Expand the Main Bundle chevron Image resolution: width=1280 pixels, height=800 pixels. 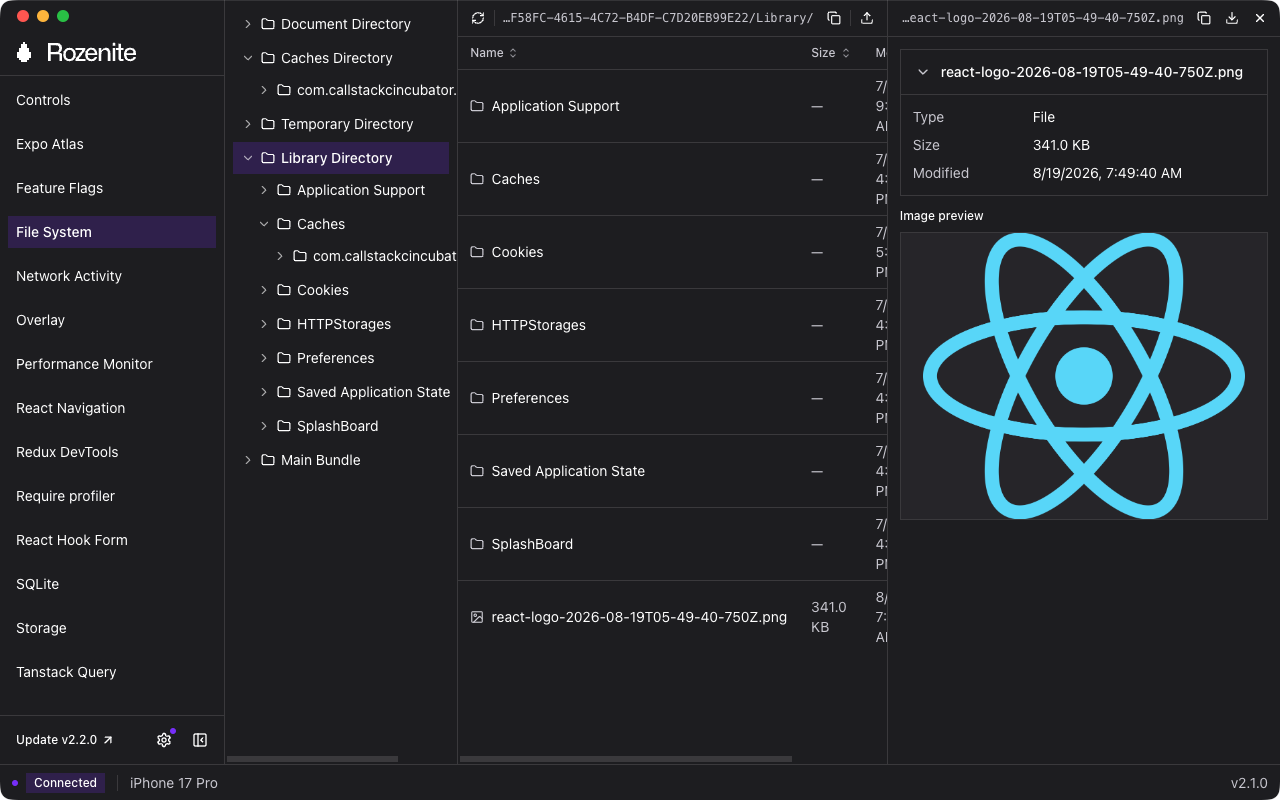248,460
